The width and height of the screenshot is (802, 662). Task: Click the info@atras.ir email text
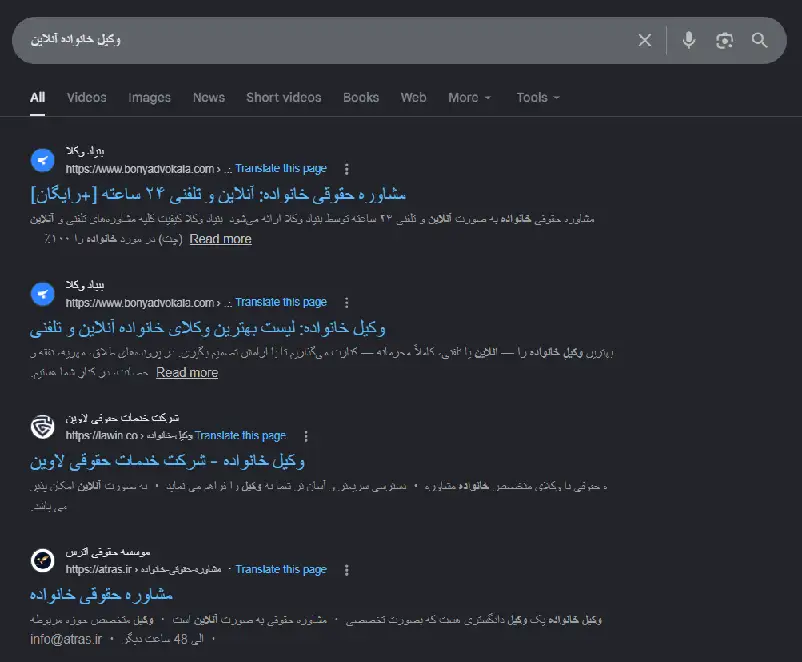[x=66, y=639]
